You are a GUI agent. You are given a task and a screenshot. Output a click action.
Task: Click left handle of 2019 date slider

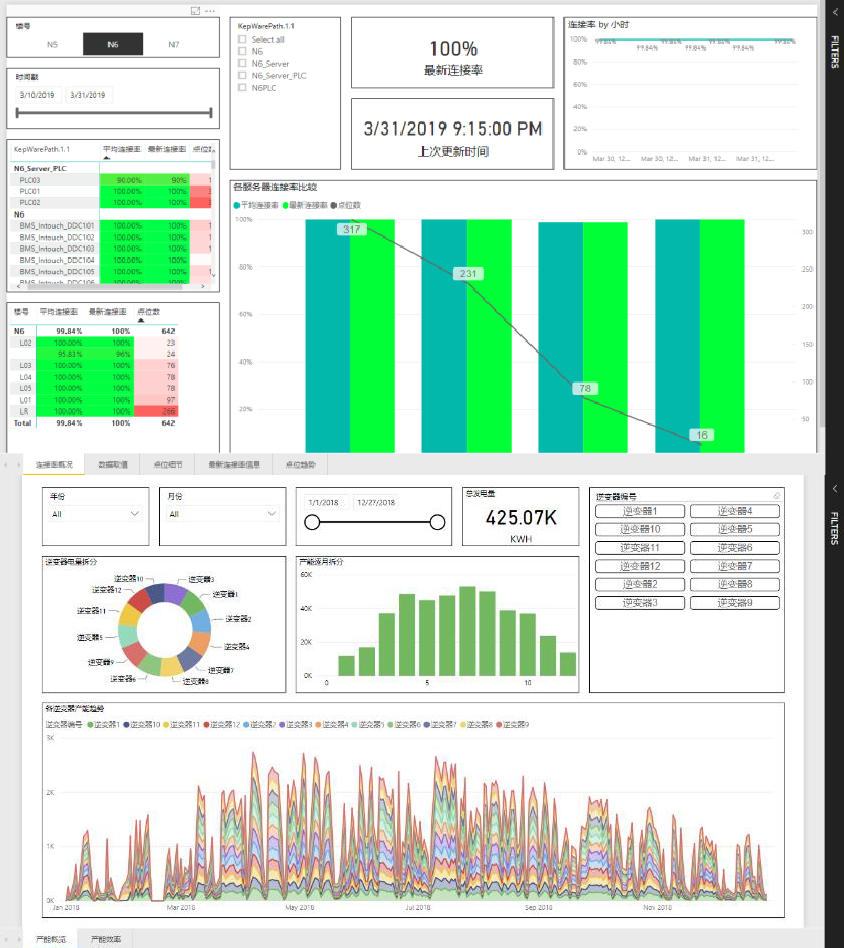click(x=18, y=112)
